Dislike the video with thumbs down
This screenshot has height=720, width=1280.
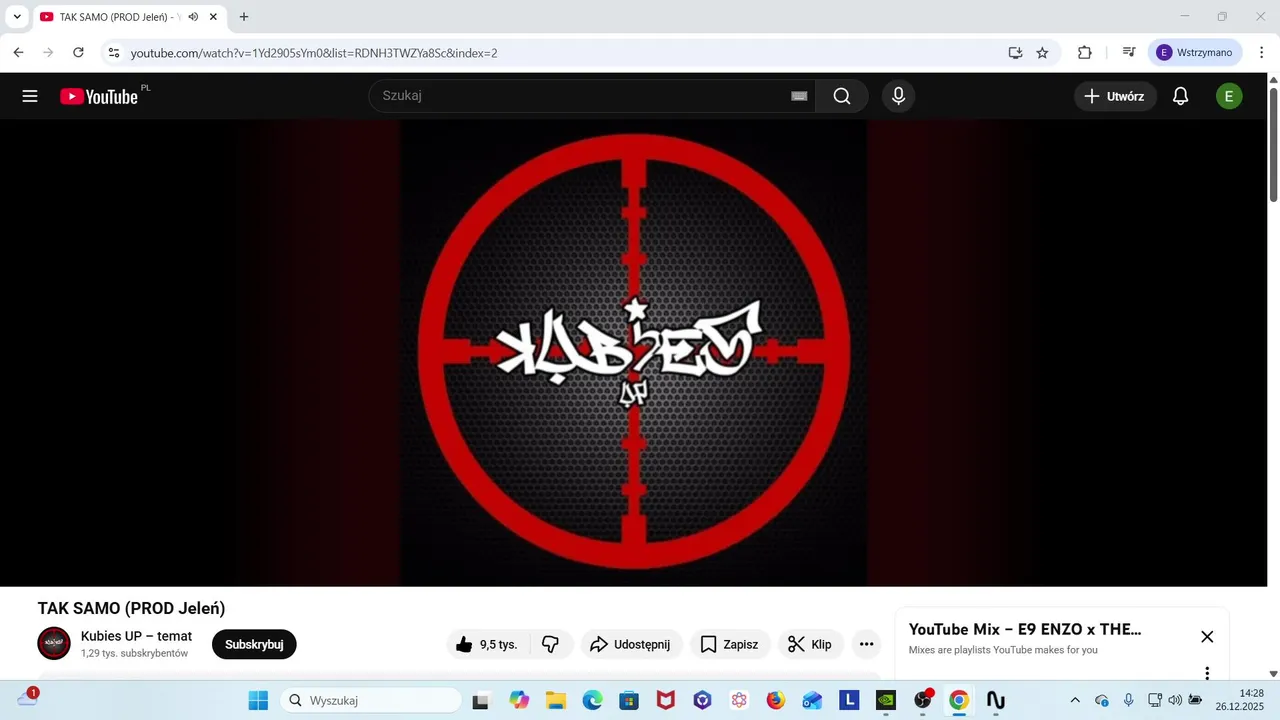pyautogui.click(x=550, y=644)
